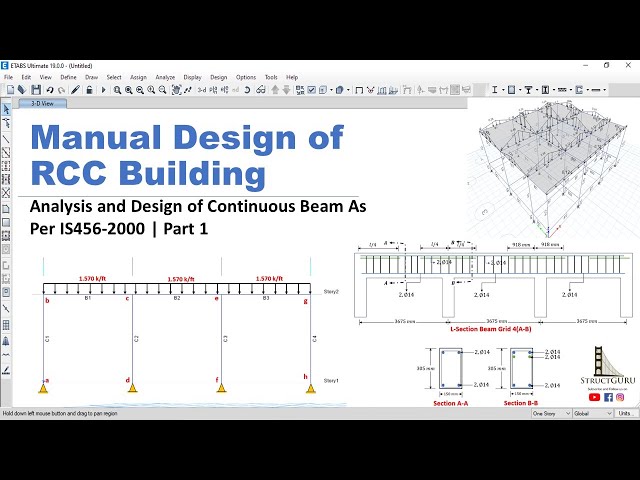Click support node at point a
The height and width of the screenshot is (480, 640).
click(x=43, y=388)
